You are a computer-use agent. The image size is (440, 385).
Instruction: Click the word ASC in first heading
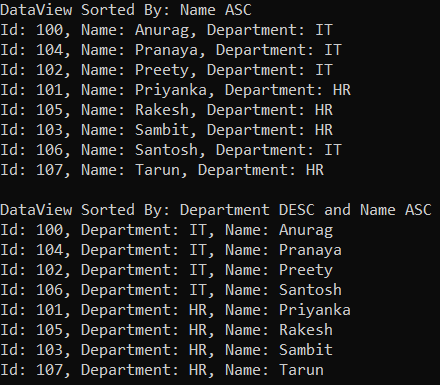coord(238,10)
